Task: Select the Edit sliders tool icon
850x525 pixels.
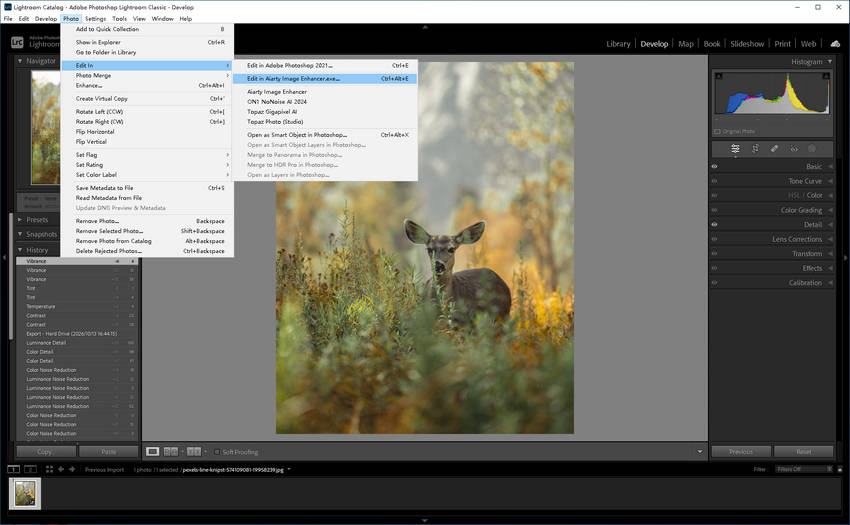Action: (735, 149)
